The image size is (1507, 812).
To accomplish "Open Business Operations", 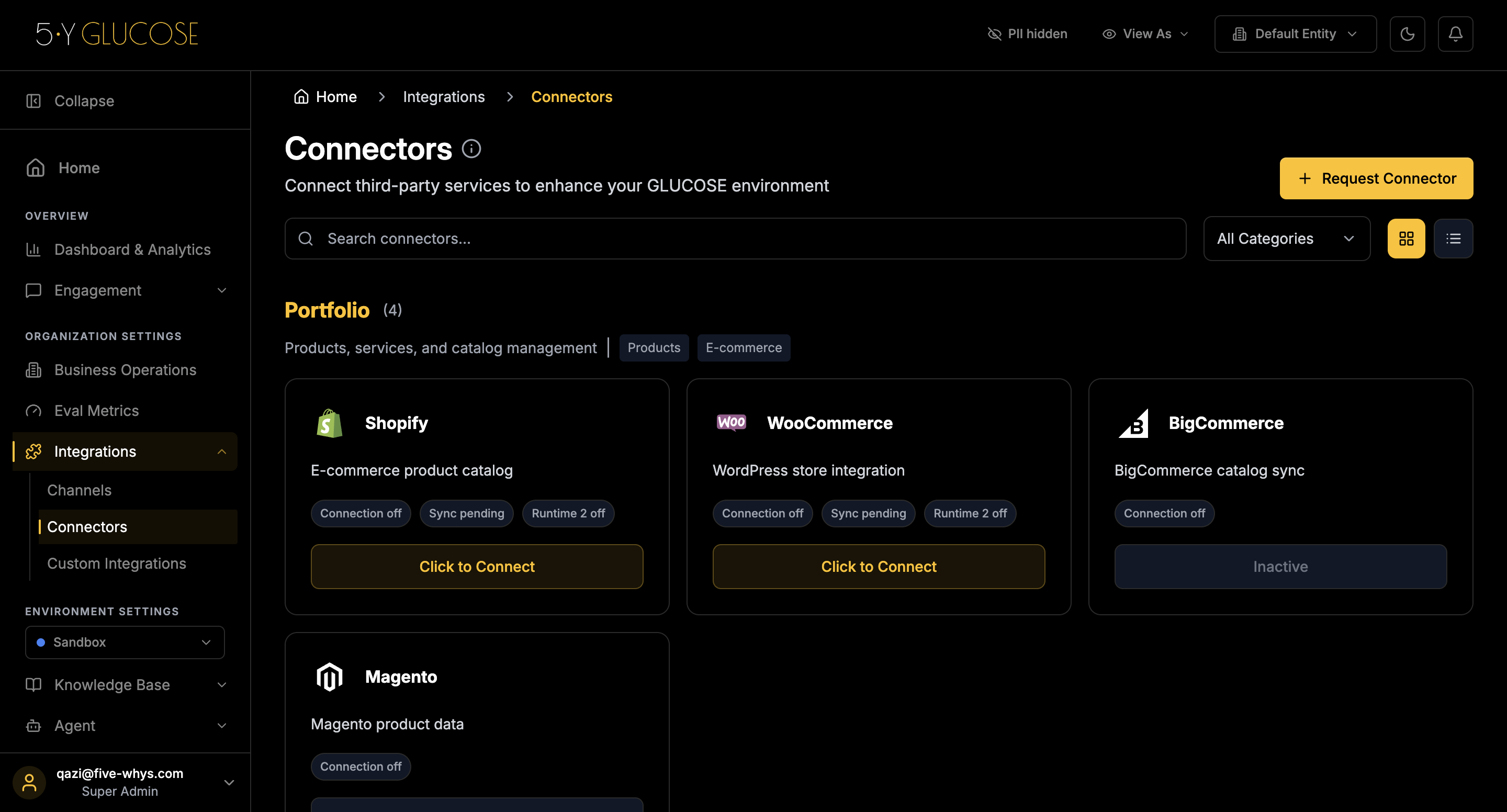I will (x=125, y=370).
